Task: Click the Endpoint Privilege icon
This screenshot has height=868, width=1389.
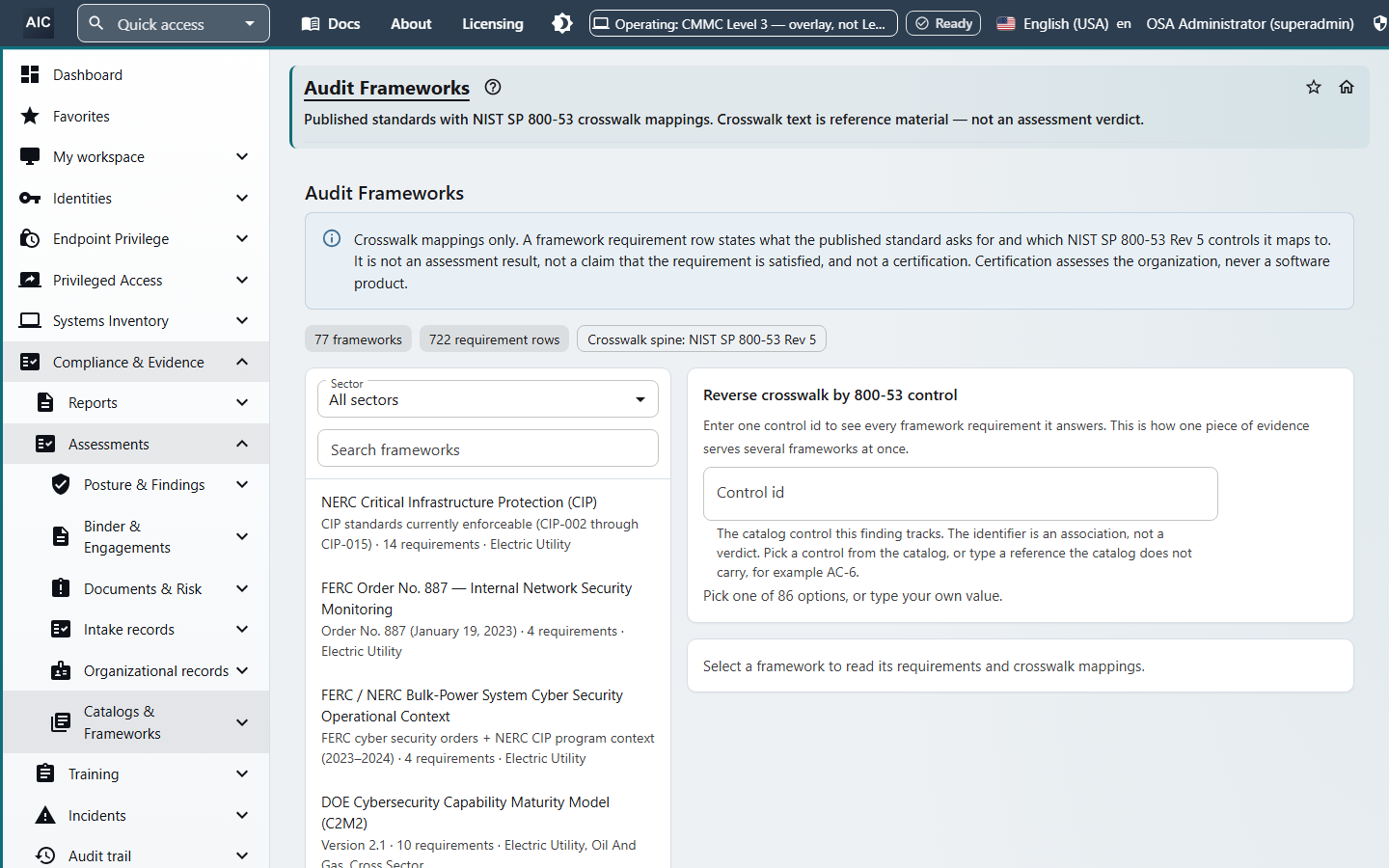Action: coord(30,239)
